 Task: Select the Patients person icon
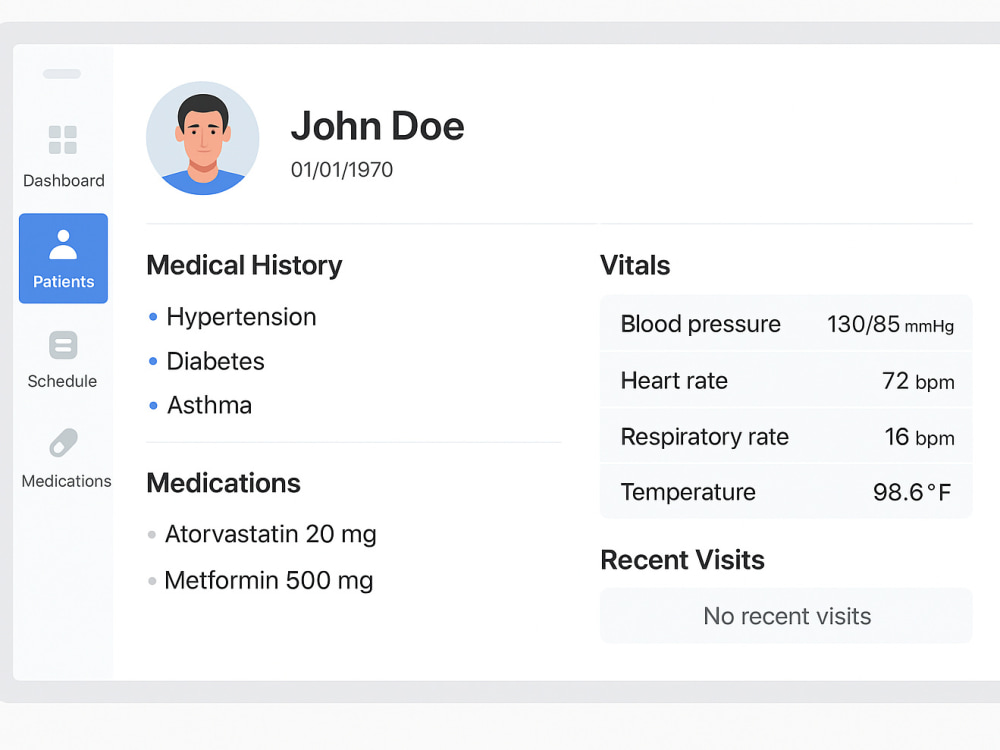pyautogui.click(x=63, y=244)
